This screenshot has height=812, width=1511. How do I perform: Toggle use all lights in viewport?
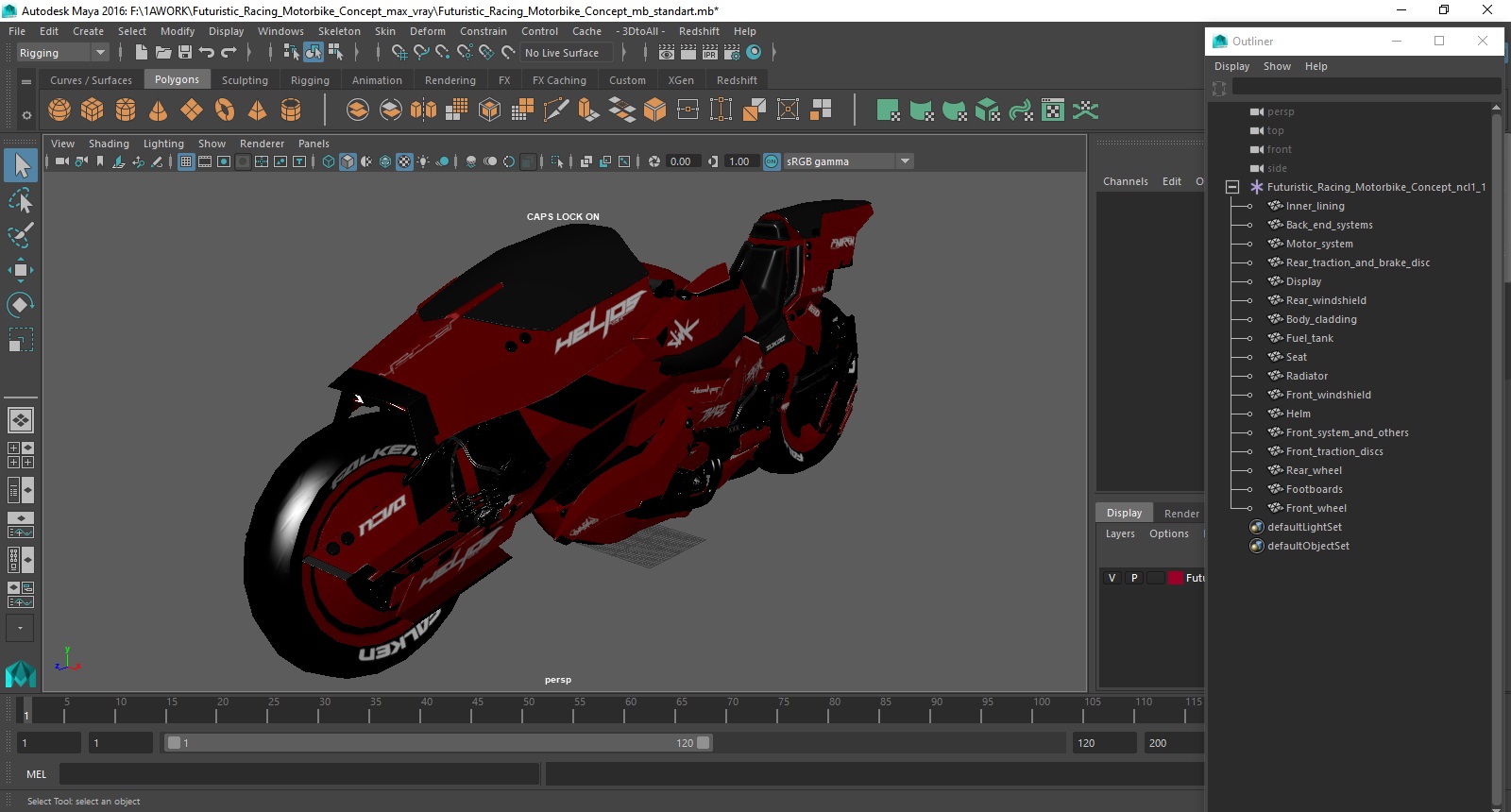click(x=423, y=161)
